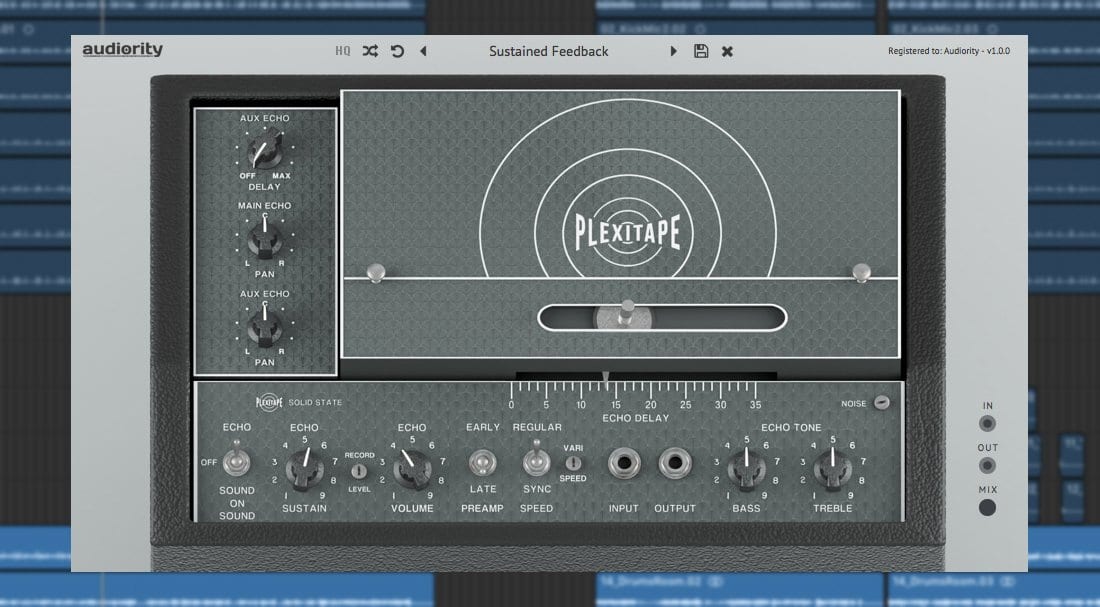Click the small Record Level knob
Image resolution: width=1100 pixels, height=607 pixels.
359,471
